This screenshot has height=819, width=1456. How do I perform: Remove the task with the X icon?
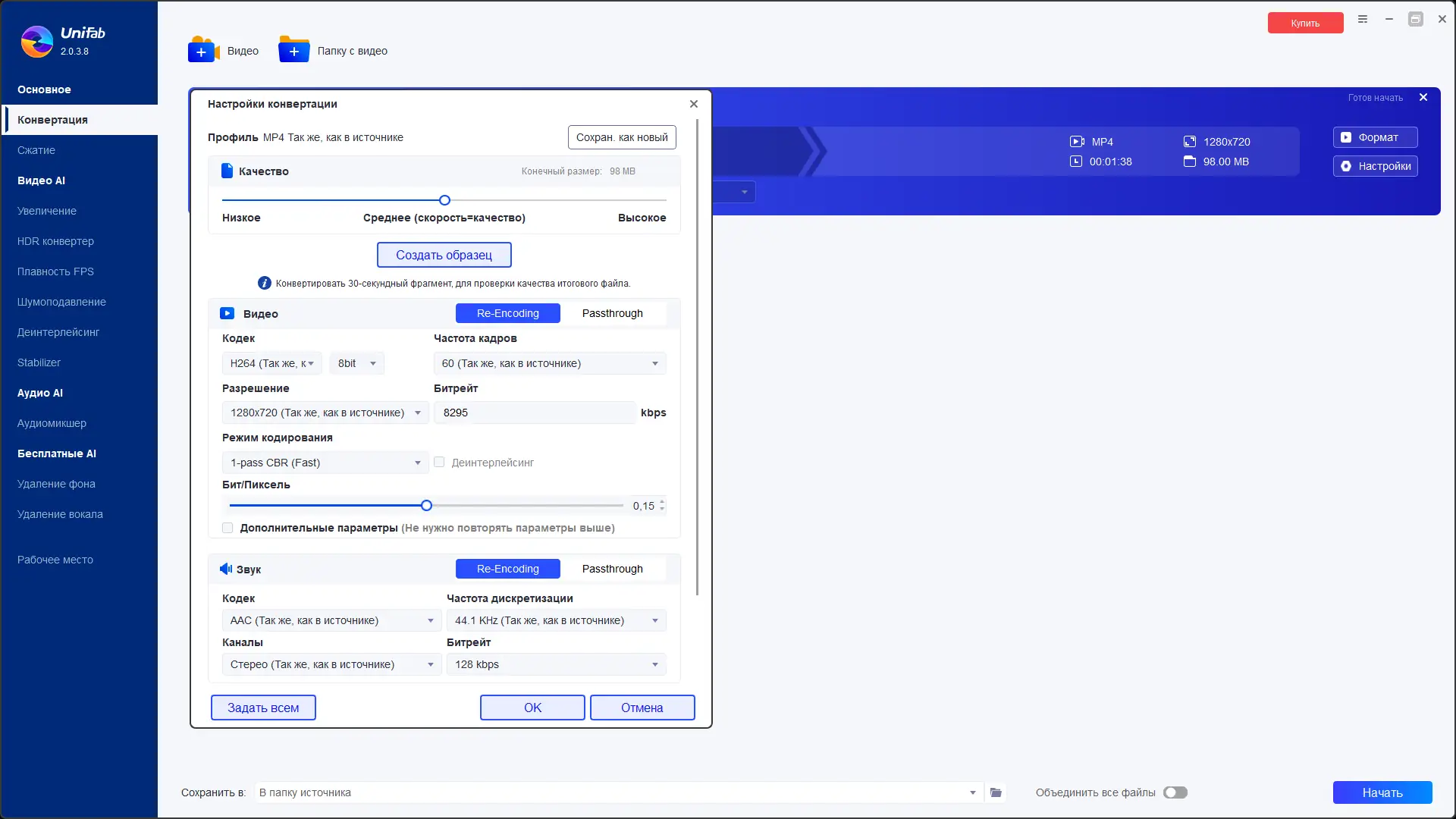point(1423,97)
